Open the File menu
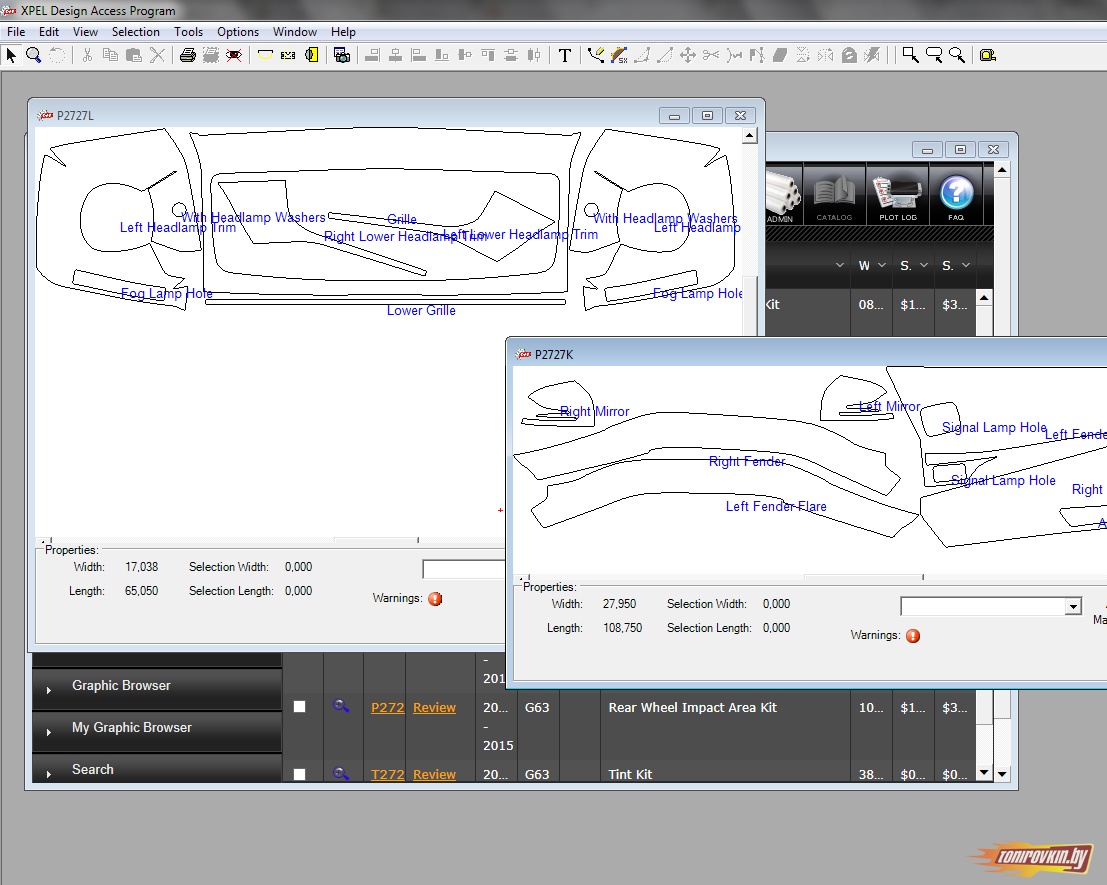Viewport: 1107px width, 885px height. pos(16,32)
